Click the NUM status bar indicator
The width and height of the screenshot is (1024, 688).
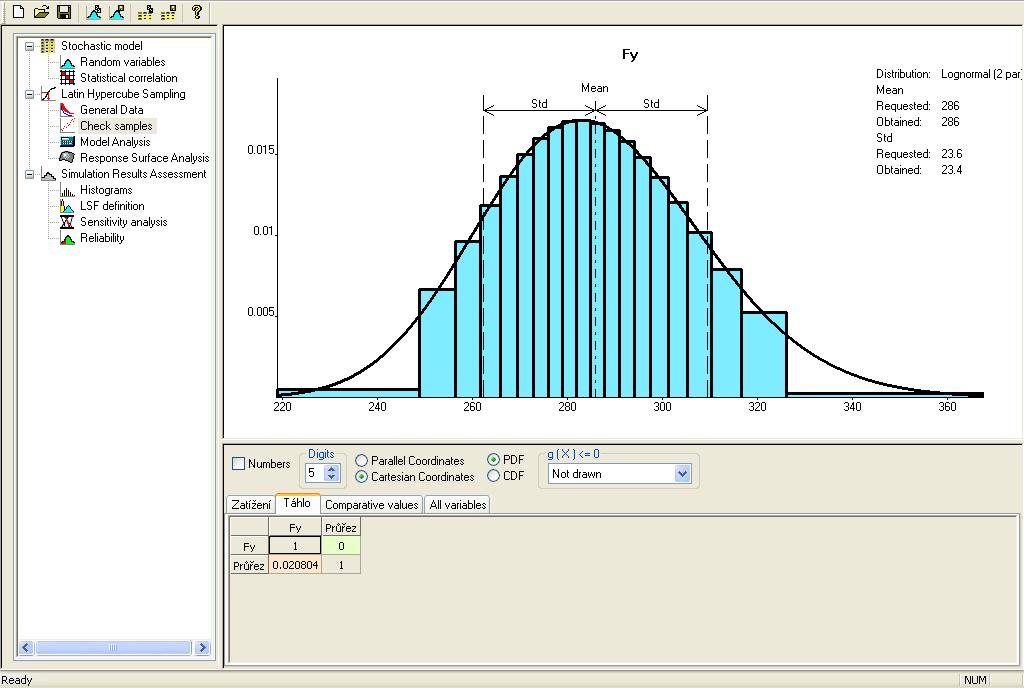[975, 680]
